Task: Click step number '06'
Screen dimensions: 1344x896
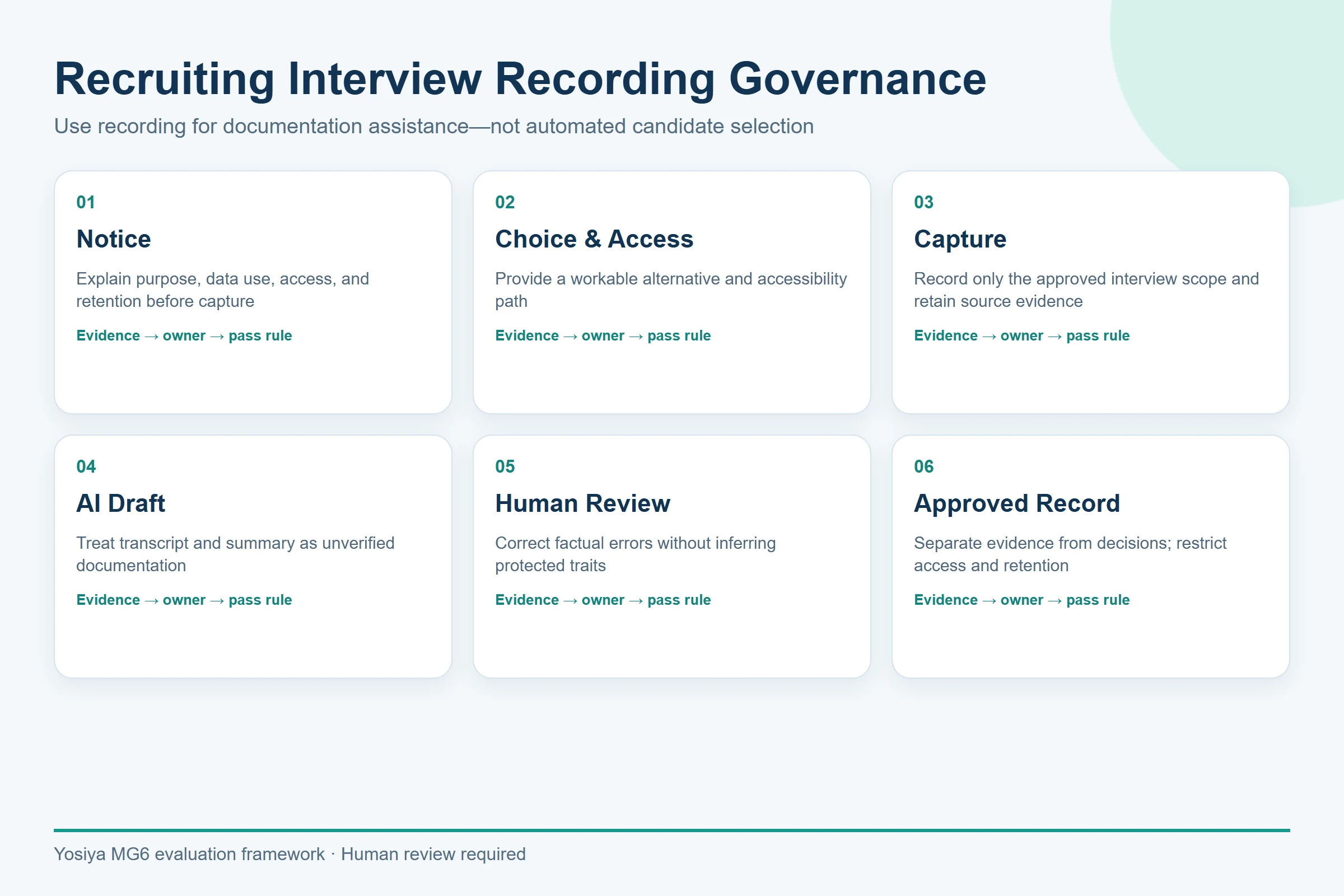Action: (x=923, y=467)
